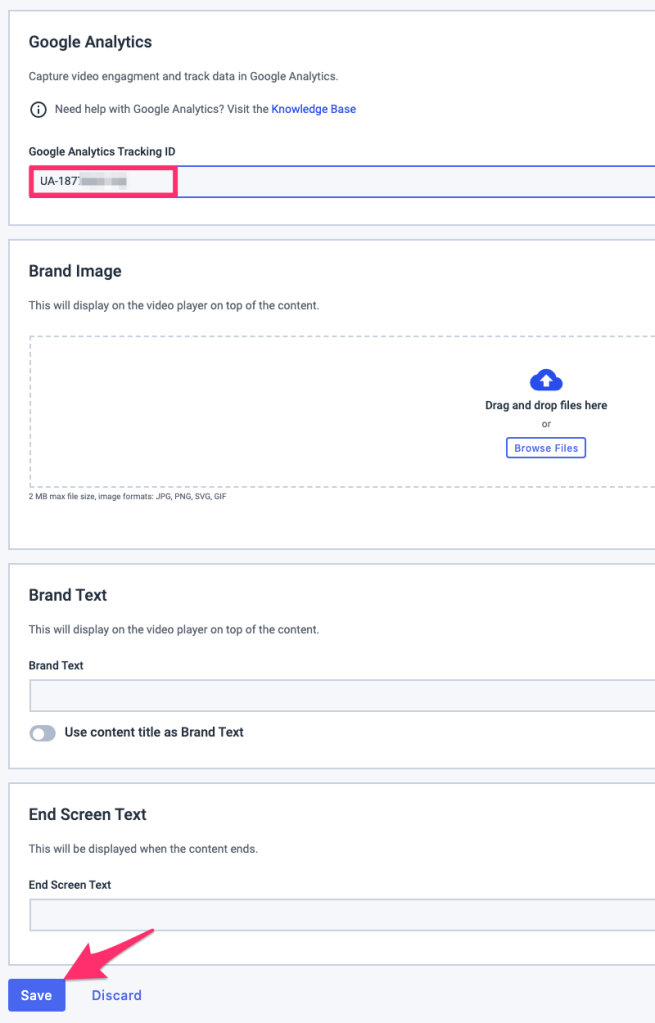Click the Brand Text section heading
The width and height of the screenshot is (655, 1023).
(x=68, y=595)
